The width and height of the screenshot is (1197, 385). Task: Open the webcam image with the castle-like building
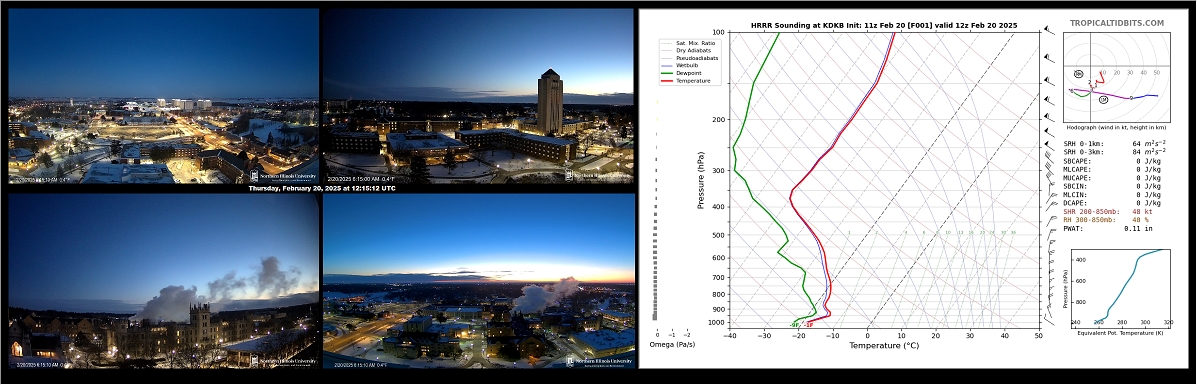(x=163, y=281)
